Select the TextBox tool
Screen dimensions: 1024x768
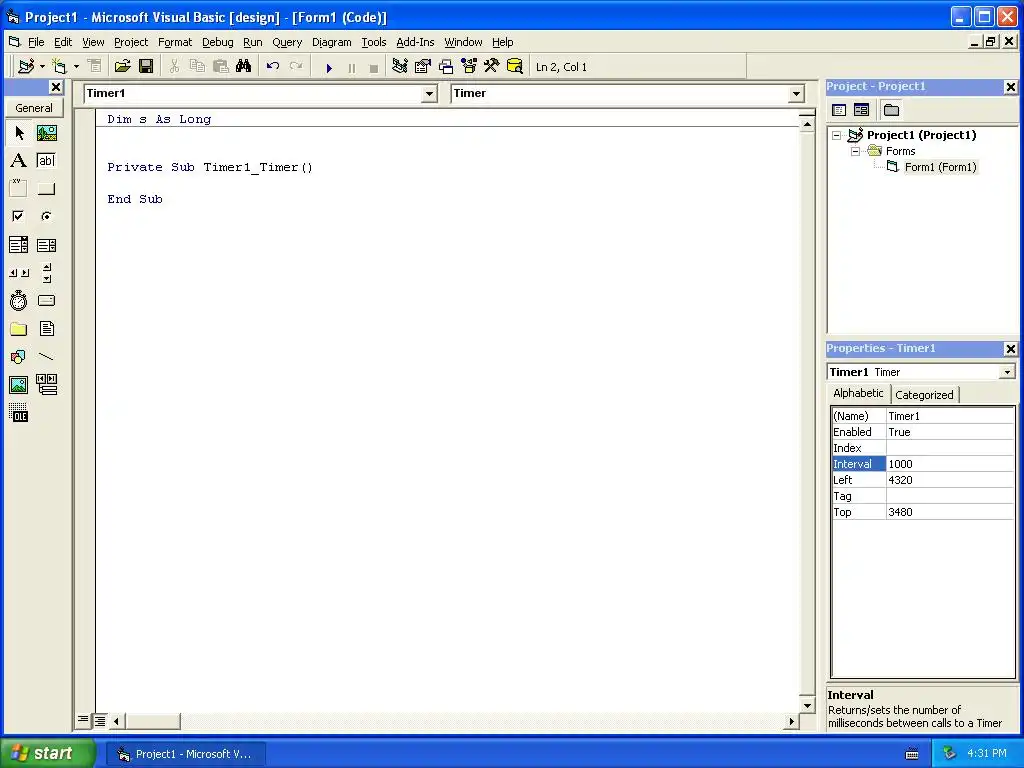(x=46, y=161)
